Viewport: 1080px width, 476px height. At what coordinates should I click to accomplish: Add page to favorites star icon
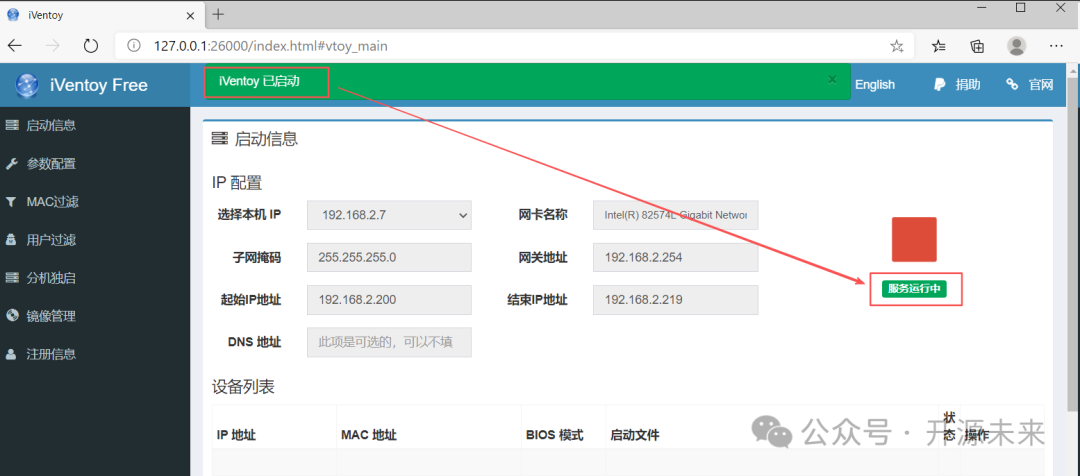point(896,46)
